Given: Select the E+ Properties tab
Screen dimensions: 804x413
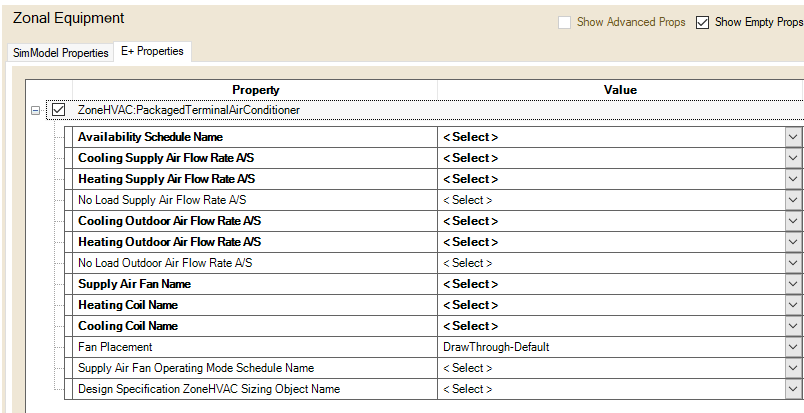Looking at the screenshot, I should tap(151, 52).
